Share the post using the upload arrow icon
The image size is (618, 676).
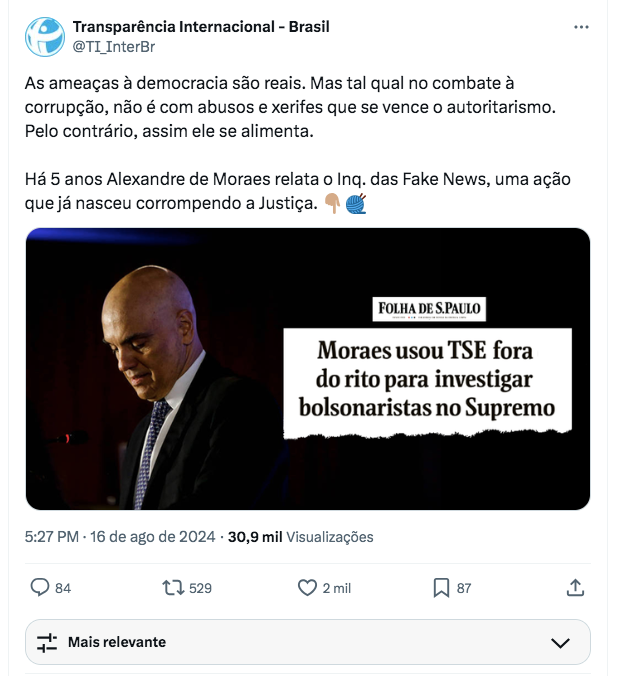click(575, 588)
